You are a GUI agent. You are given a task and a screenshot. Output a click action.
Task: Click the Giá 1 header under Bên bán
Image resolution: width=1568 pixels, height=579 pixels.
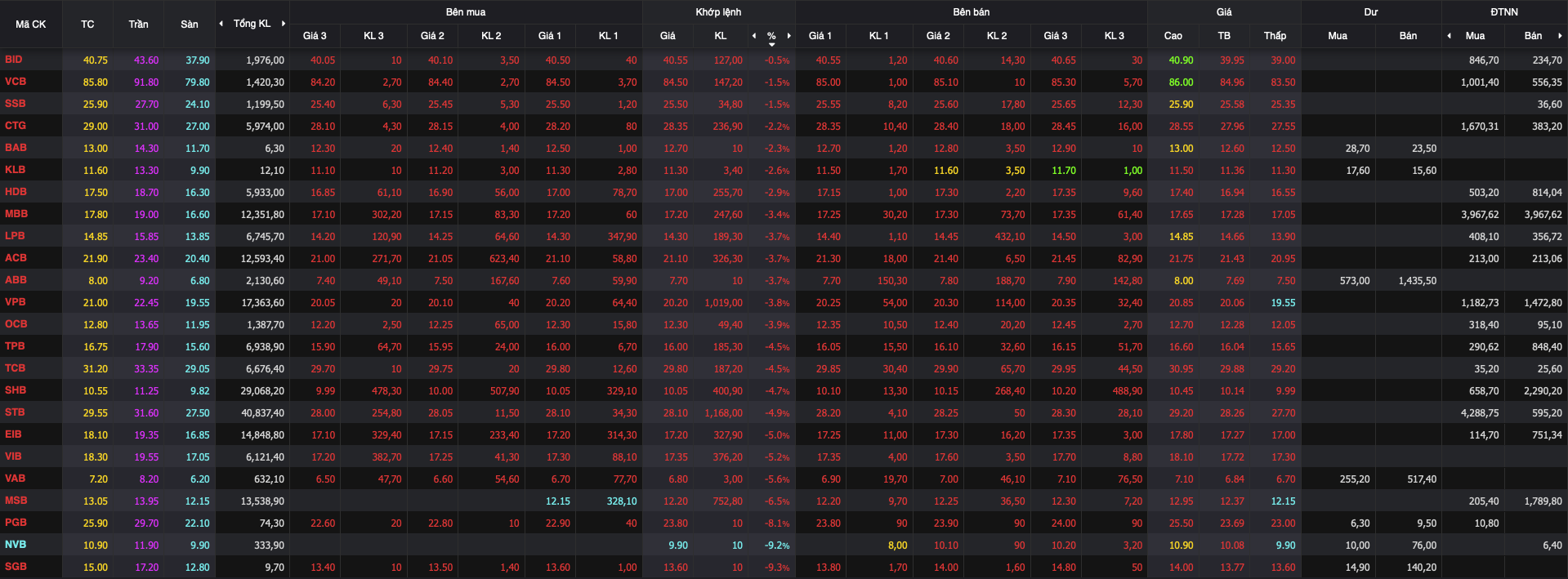coord(820,36)
